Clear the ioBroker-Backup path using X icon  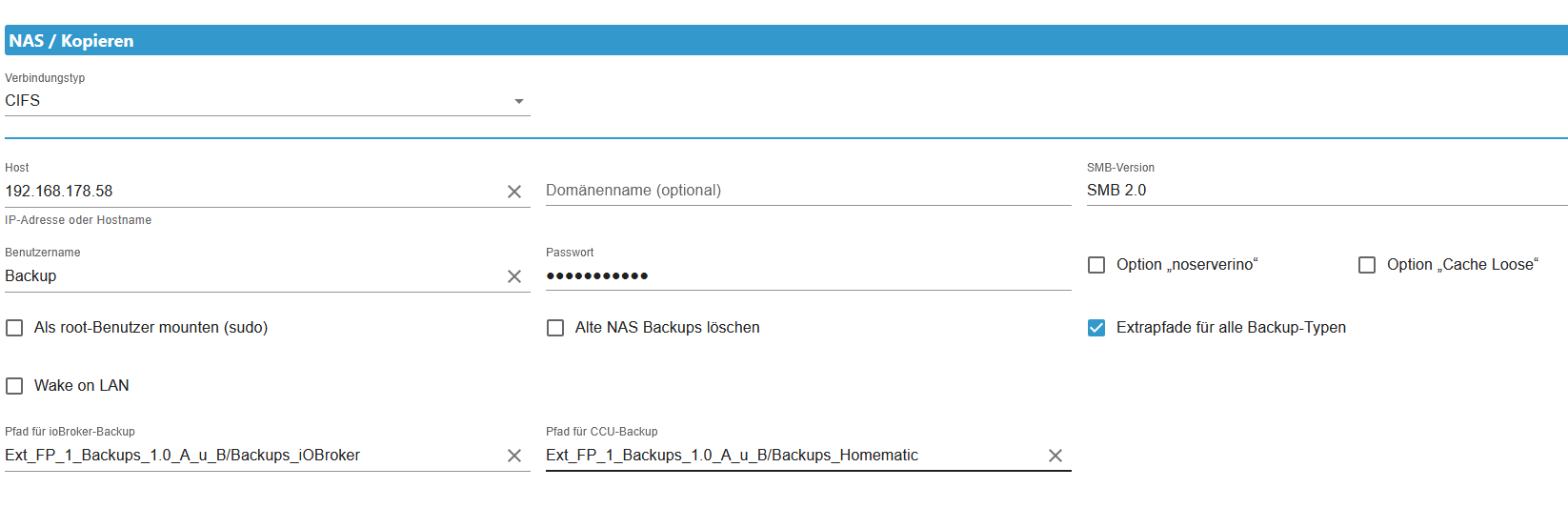[514, 456]
